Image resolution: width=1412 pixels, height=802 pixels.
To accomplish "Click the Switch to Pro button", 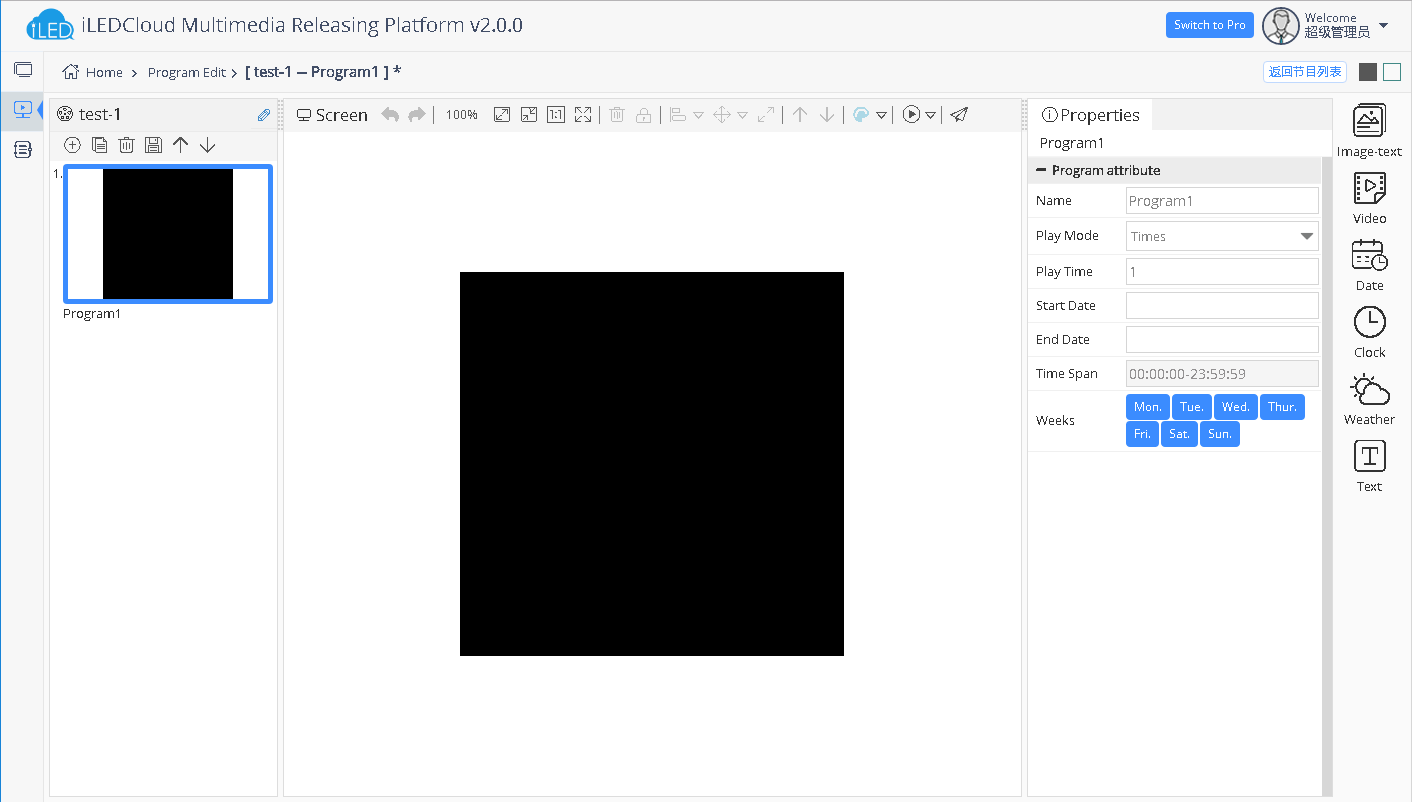I will (x=1210, y=25).
